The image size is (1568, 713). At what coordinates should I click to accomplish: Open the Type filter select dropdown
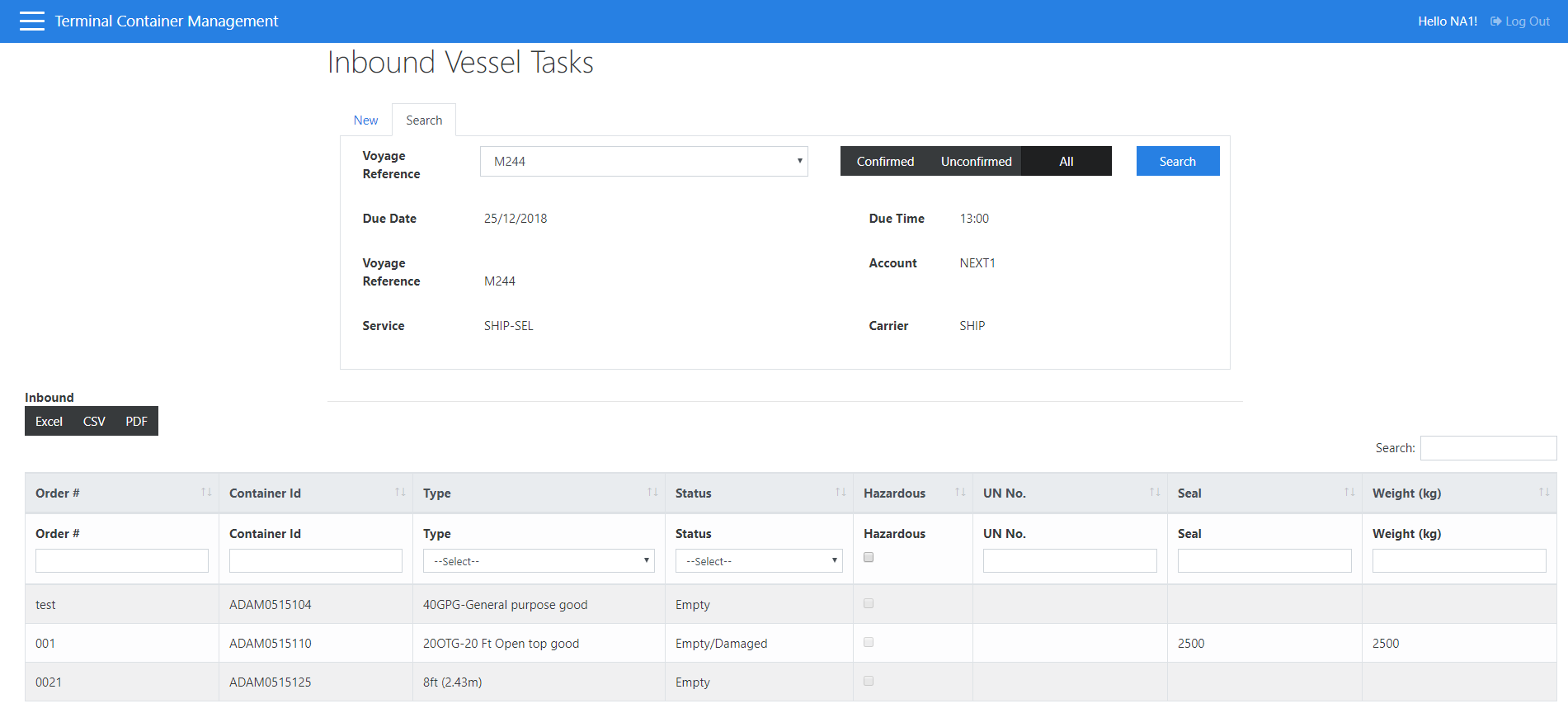click(539, 561)
